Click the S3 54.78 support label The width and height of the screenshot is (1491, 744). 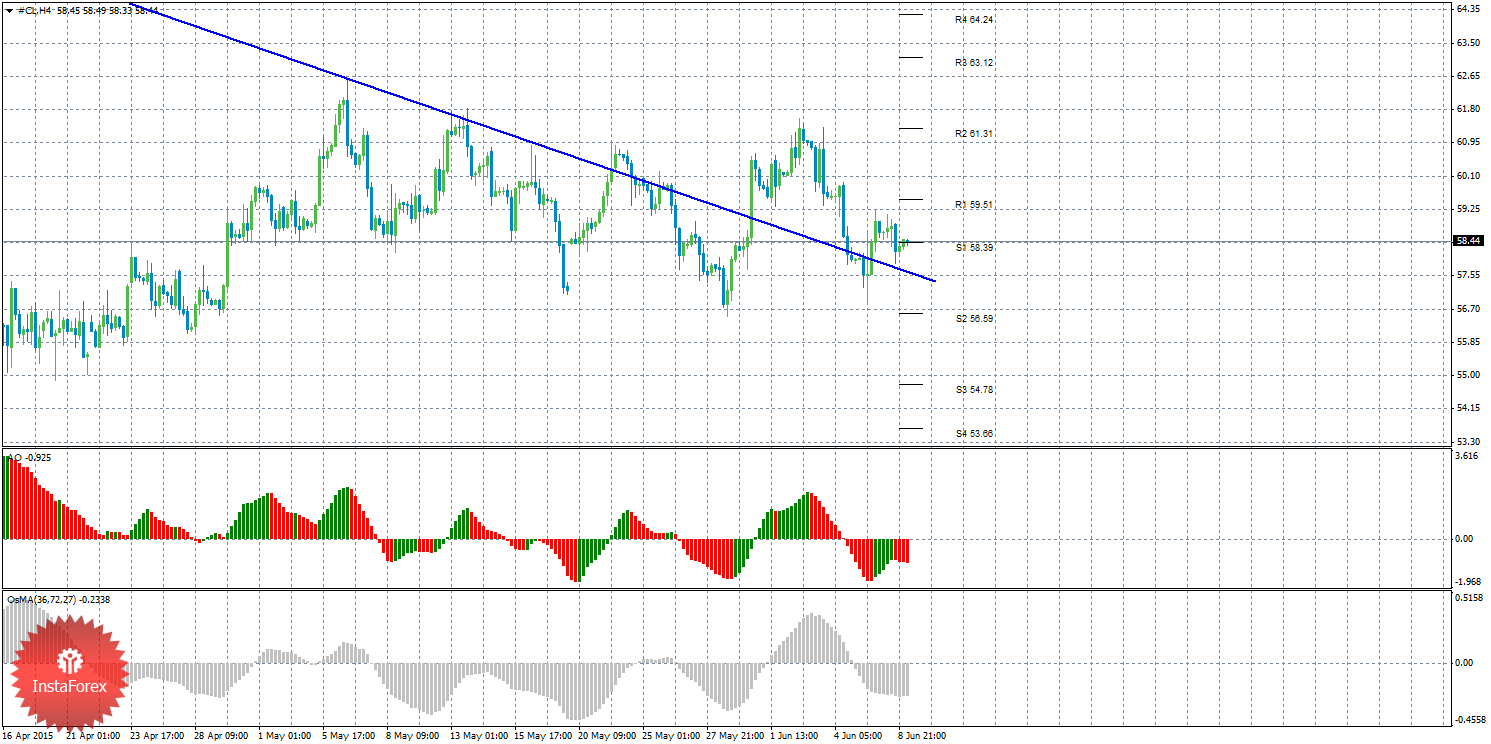point(974,389)
